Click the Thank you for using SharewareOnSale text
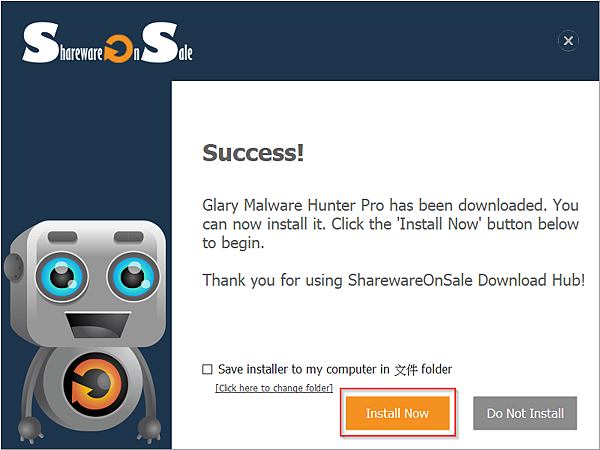600x450 pixels. pos(394,280)
